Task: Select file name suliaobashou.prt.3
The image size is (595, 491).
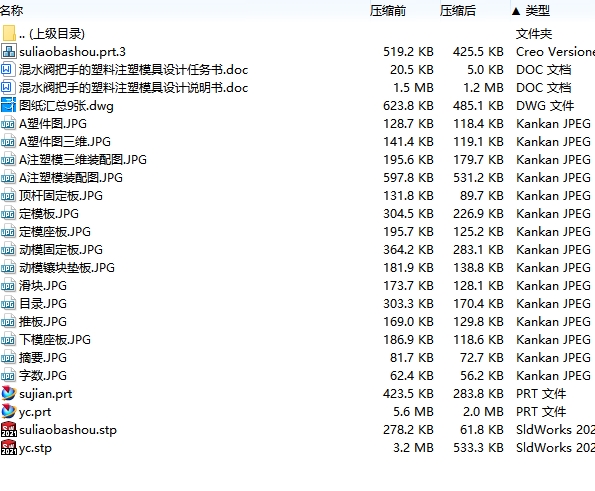Action: coord(72,52)
